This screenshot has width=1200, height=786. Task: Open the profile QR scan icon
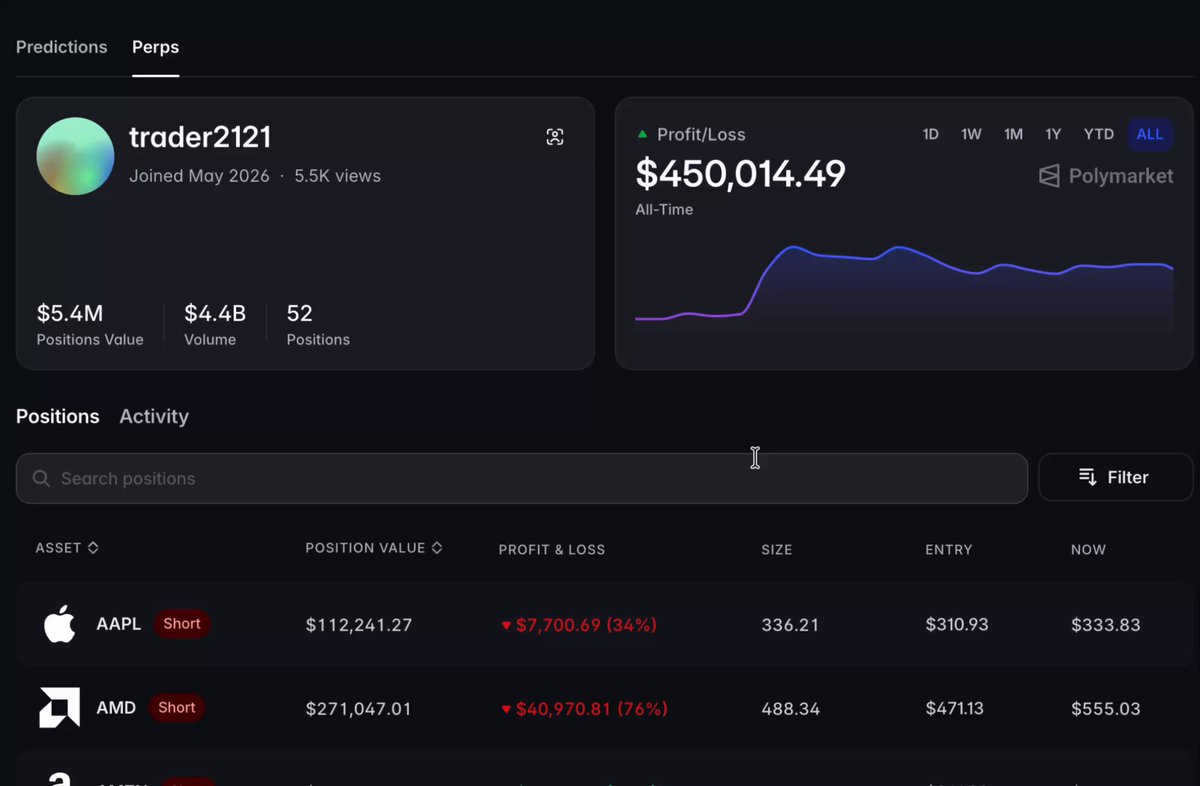[555, 137]
